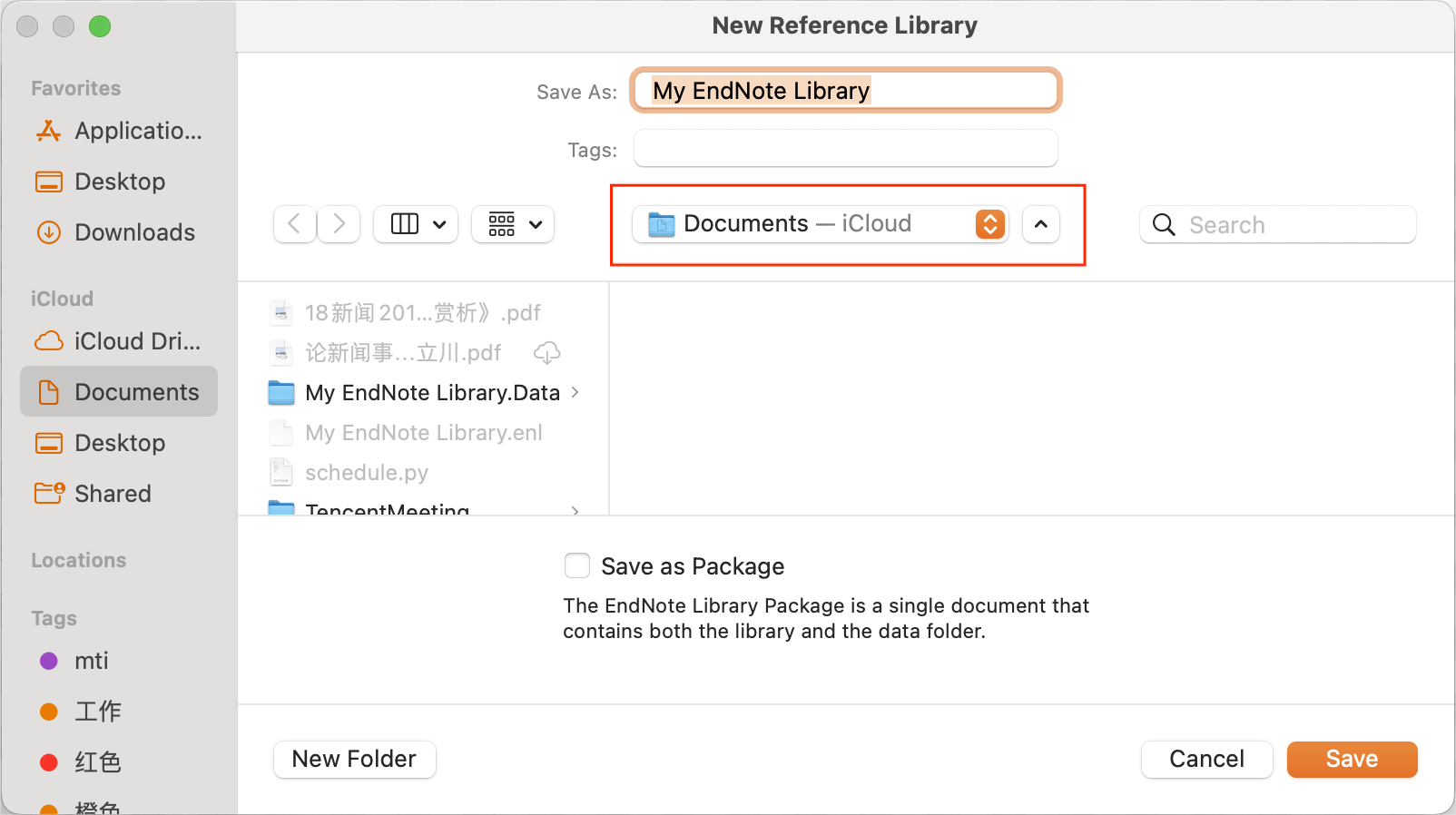Enable the Save as Package checkbox

tap(577, 566)
